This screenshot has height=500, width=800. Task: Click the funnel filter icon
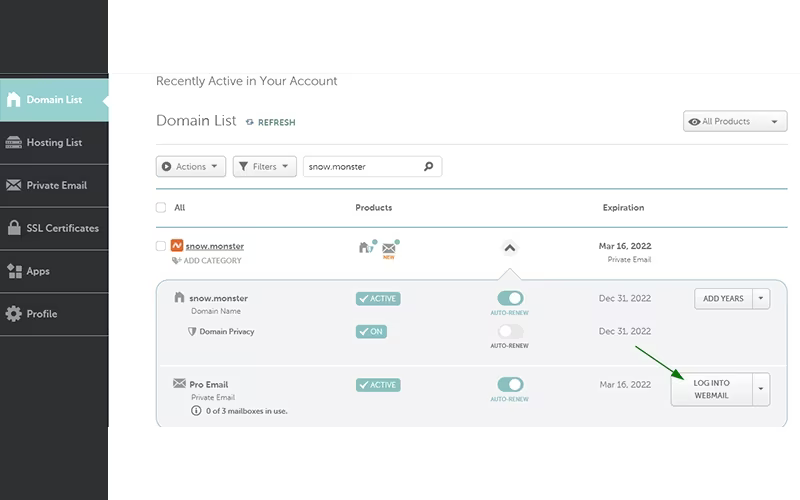[x=243, y=166]
